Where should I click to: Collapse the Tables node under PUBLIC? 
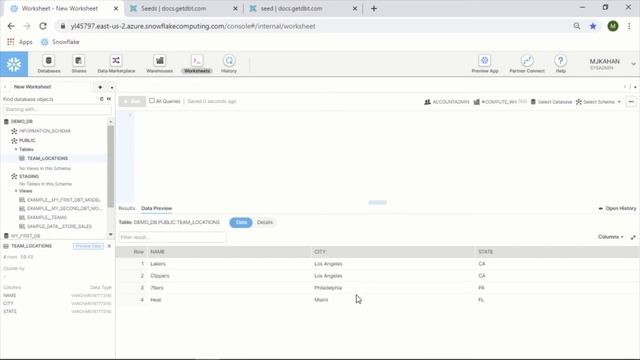point(16,149)
